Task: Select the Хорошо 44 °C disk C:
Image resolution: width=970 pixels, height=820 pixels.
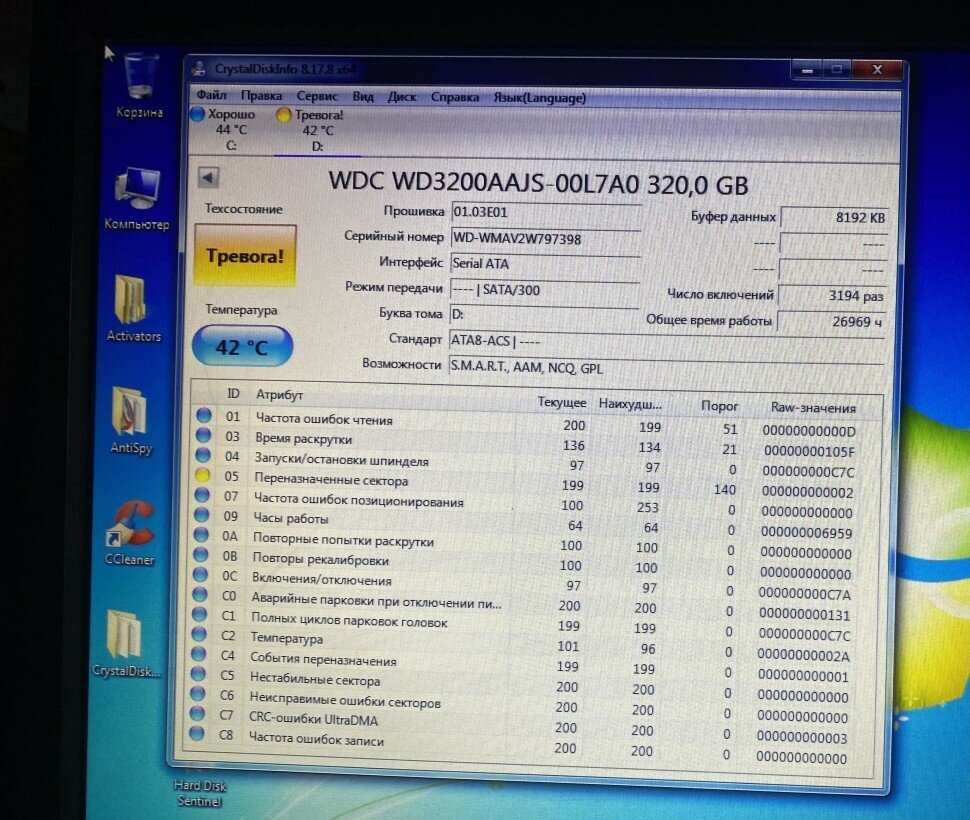Action: [225, 129]
